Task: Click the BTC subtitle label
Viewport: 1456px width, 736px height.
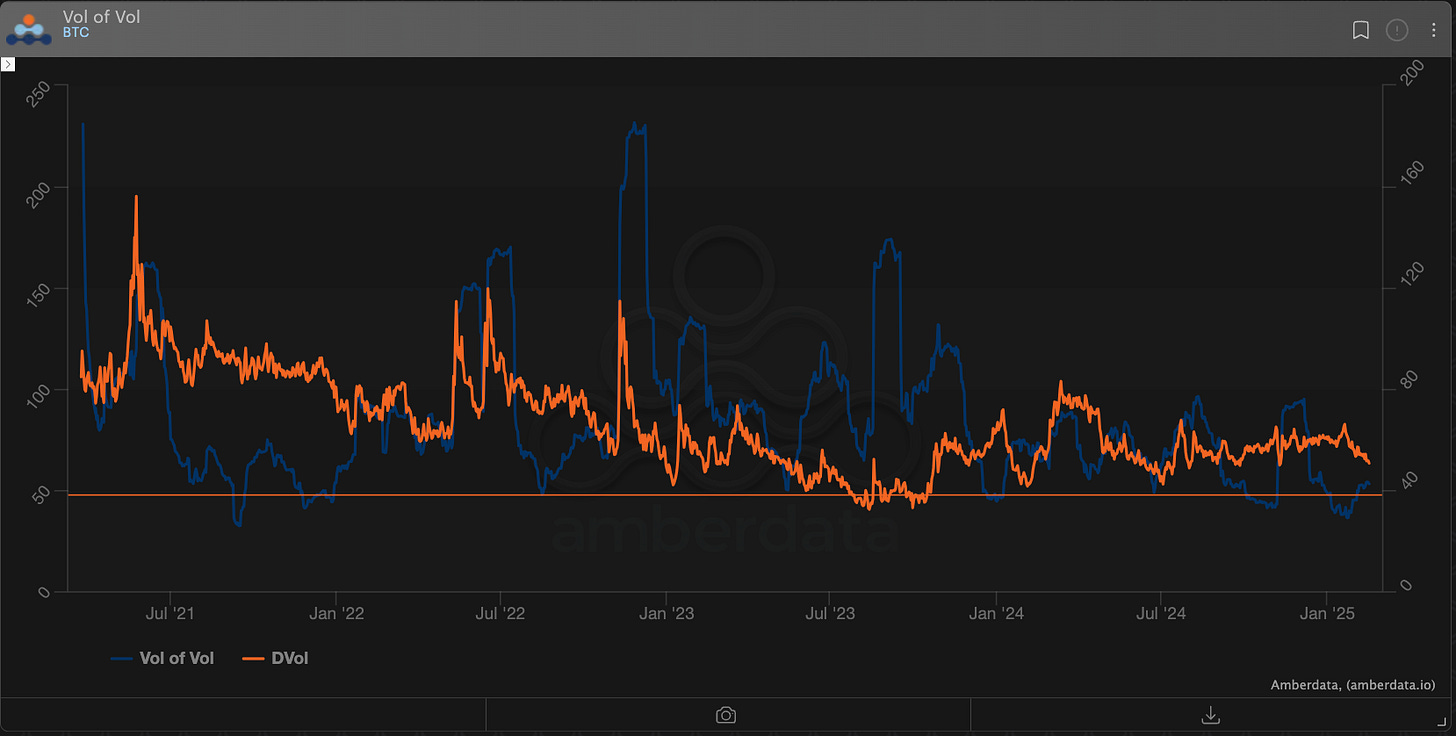Action: [75, 33]
